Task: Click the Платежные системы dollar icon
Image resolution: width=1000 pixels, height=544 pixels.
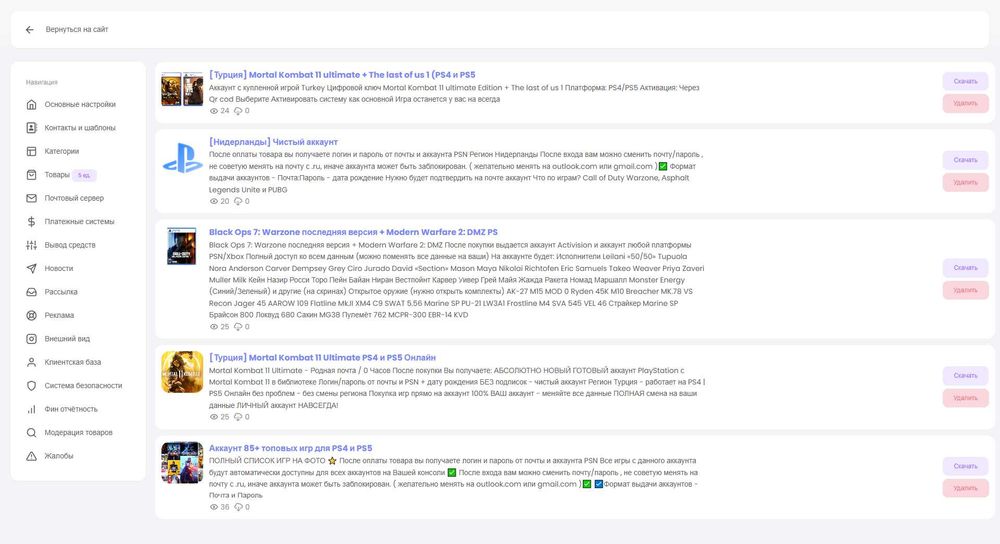Action: [x=31, y=221]
